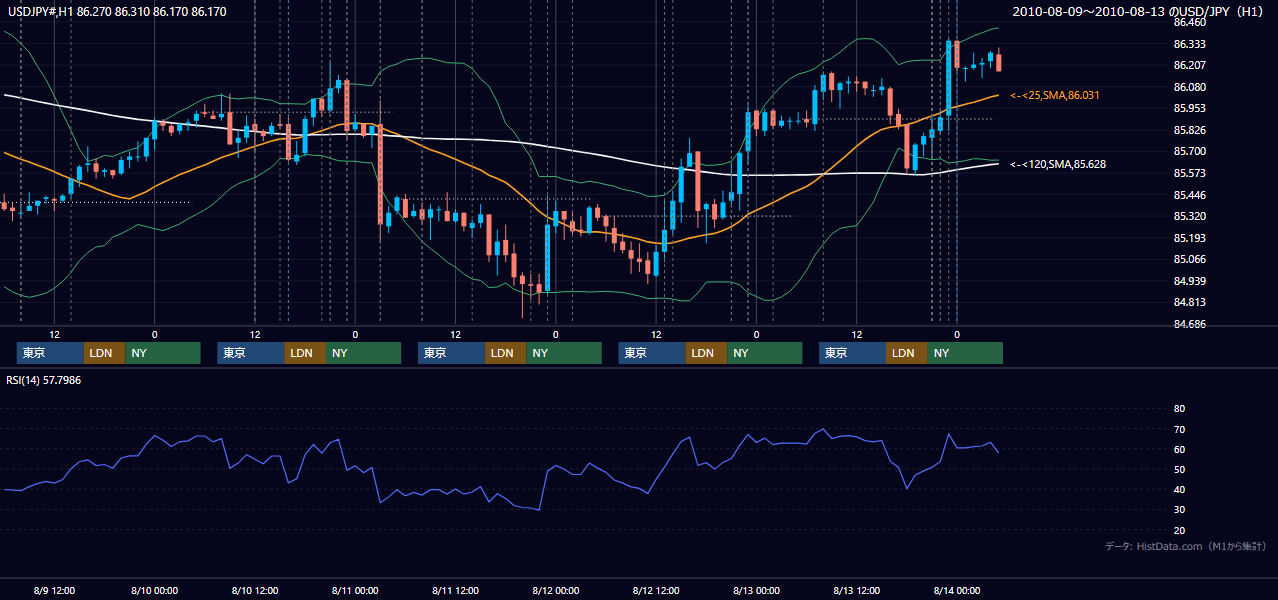This screenshot has height=600, width=1278.
Task: Select the 85.700 price axis label
Action: coord(1189,152)
